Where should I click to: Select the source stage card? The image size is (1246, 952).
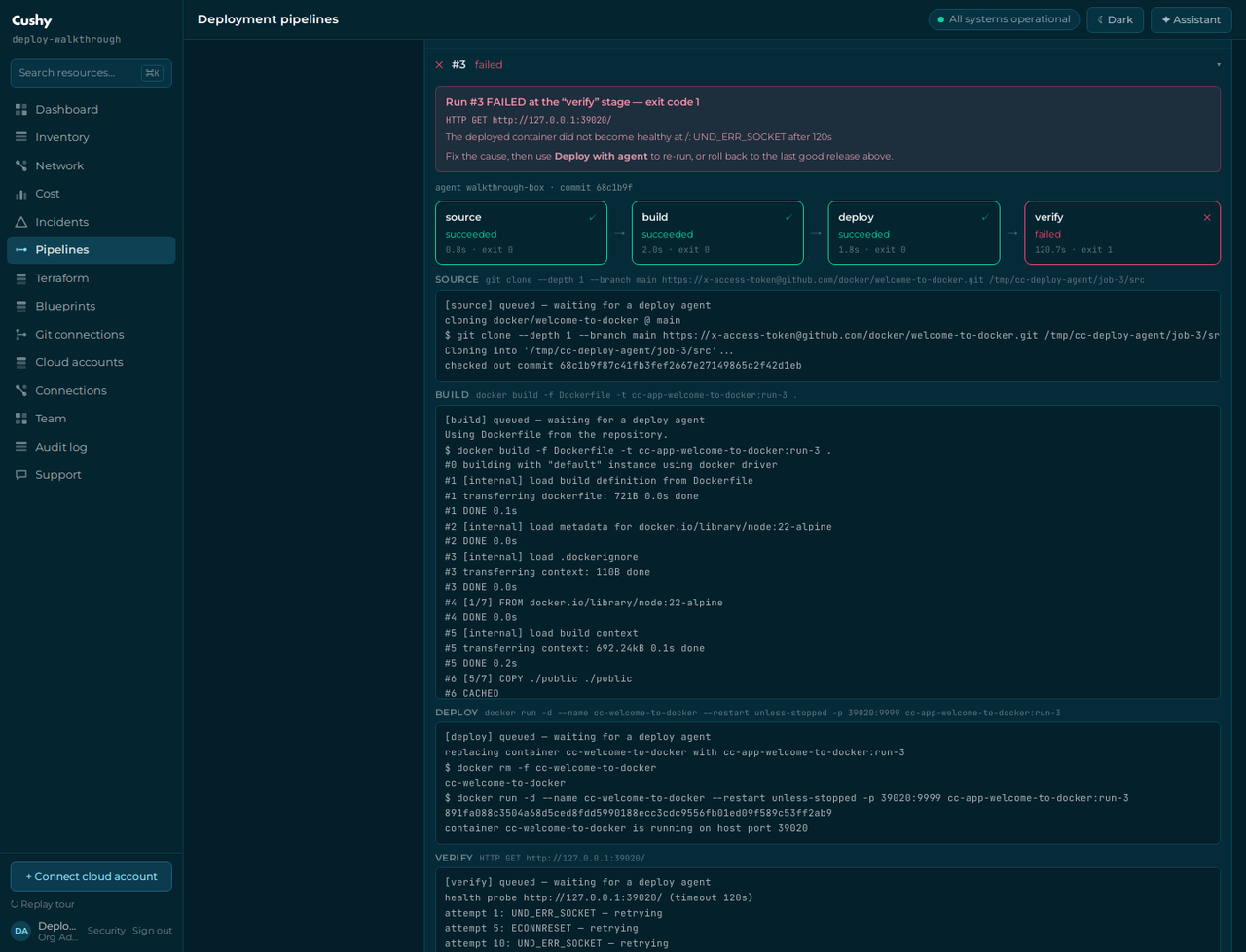[x=521, y=233]
